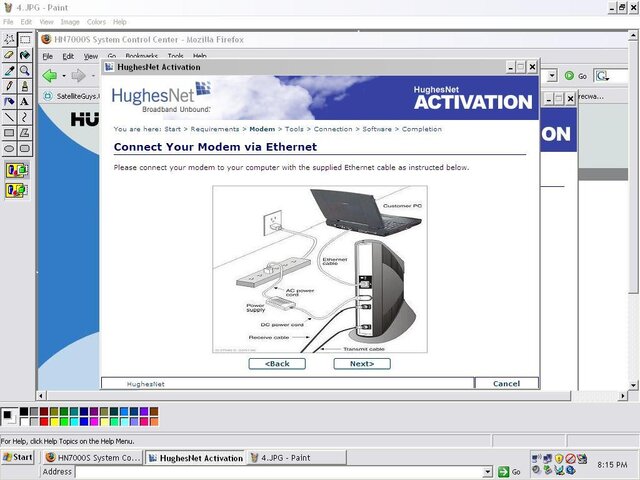Open the SatelliteGuys tab in Firefox

point(71,96)
